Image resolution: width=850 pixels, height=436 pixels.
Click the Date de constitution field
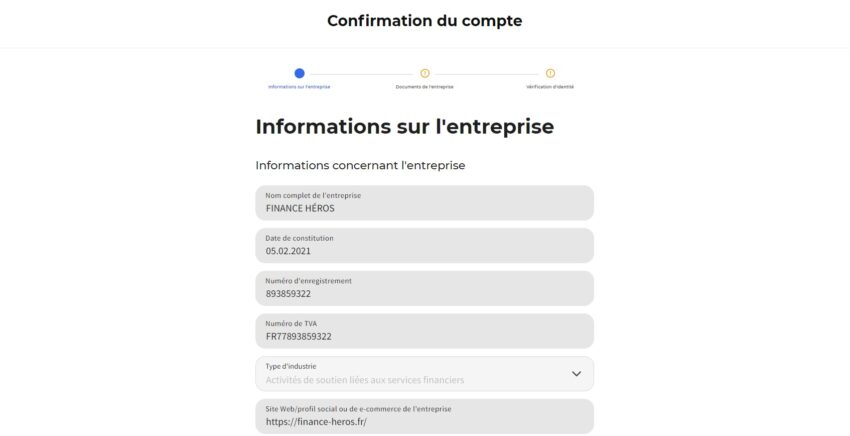point(424,246)
